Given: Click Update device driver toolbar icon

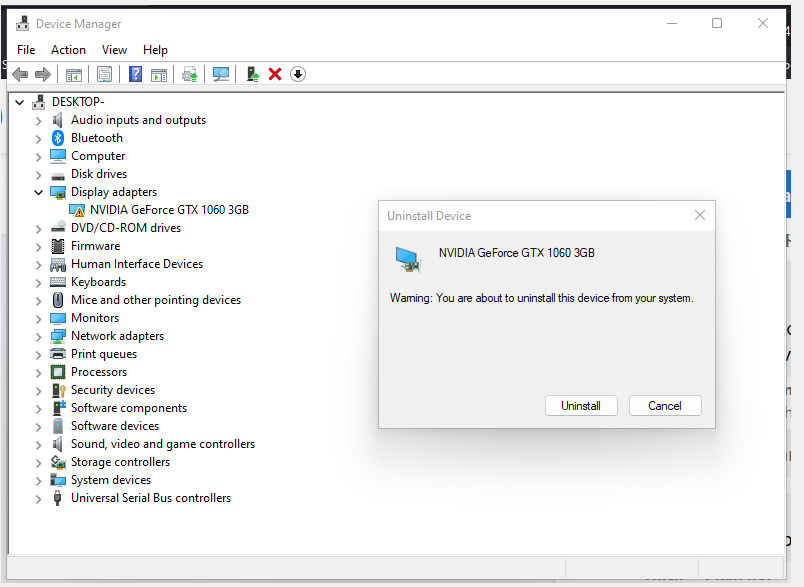Looking at the screenshot, I should 190,74.
